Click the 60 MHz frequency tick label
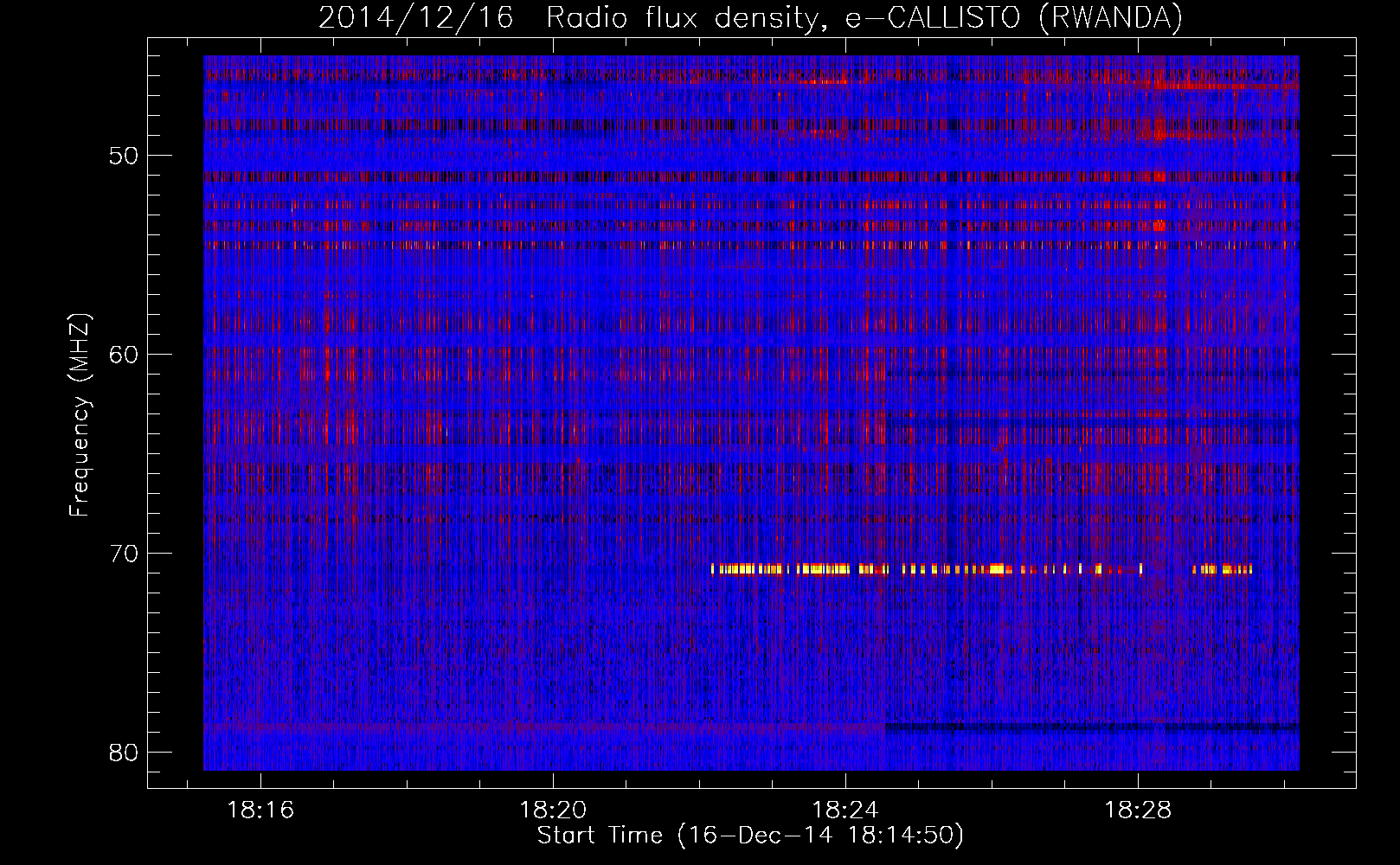The width and height of the screenshot is (1400, 865). (x=125, y=355)
